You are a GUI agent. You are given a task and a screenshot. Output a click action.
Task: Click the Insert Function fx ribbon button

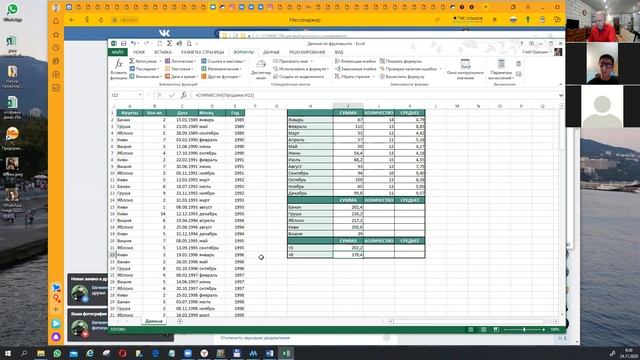click(x=118, y=69)
